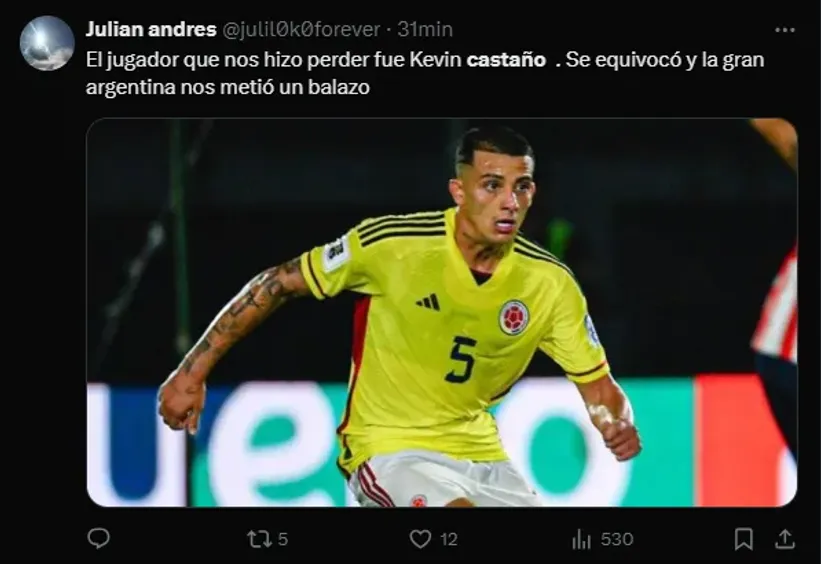This screenshot has height=564, width=821.
Task: Click the number 5 on the jersey
Action: coord(461,359)
